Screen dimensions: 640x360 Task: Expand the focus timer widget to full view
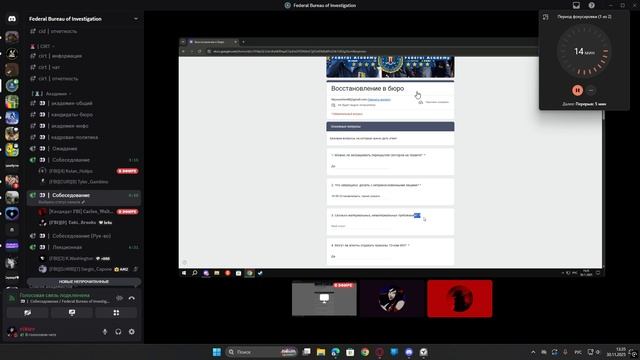tap(546, 17)
